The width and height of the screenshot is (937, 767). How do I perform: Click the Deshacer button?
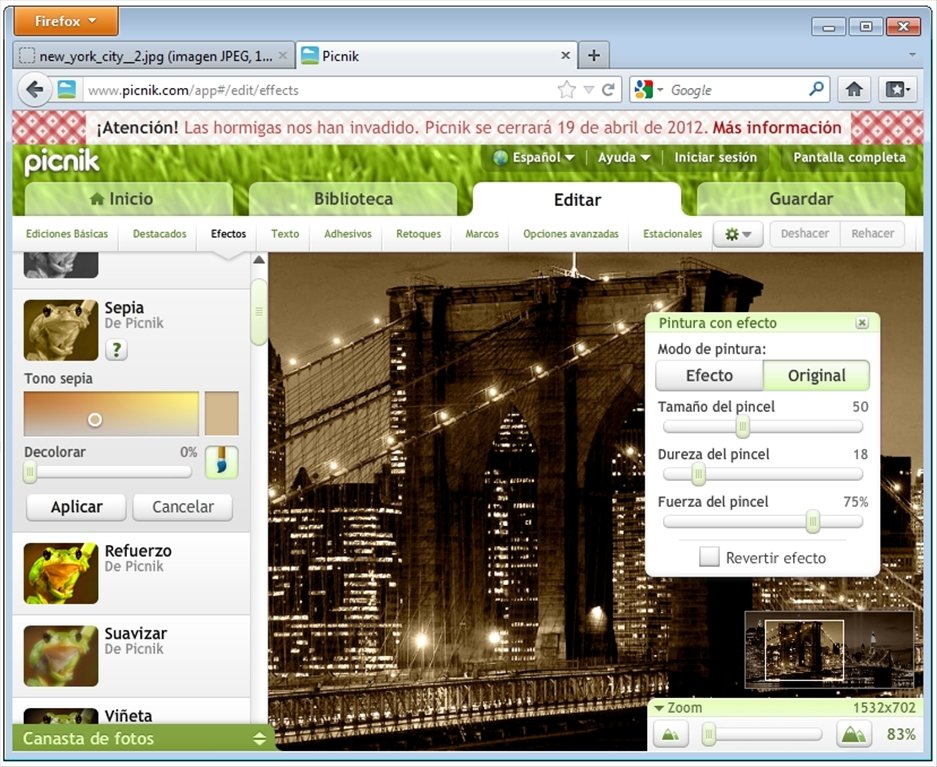pyautogui.click(x=804, y=234)
